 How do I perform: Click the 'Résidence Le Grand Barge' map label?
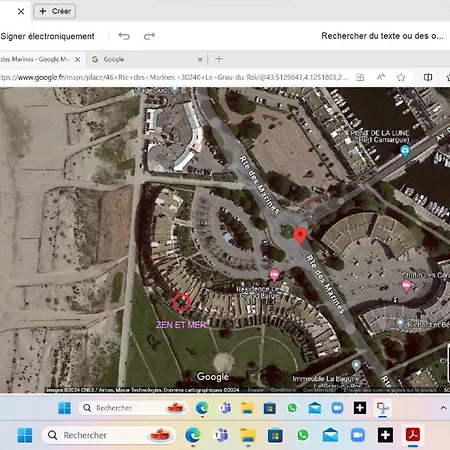point(257,292)
